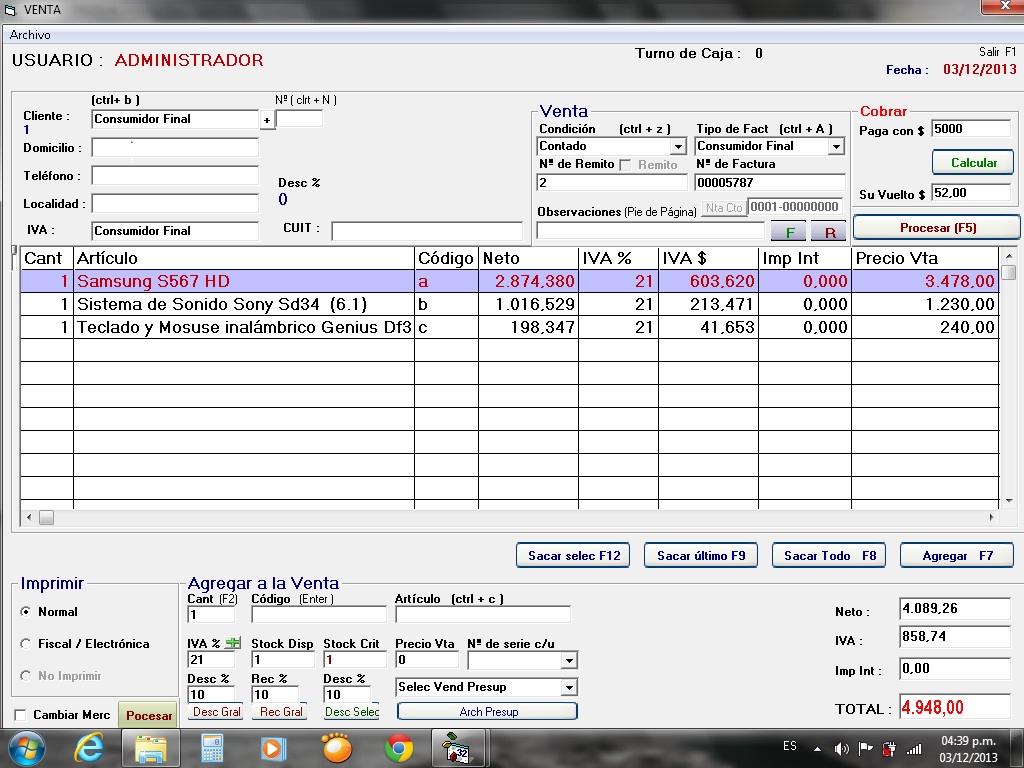Launch Internet Explorer from the taskbar
This screenshot has width=1024, height=768.
pyautogui.click(x=89, y=748)
